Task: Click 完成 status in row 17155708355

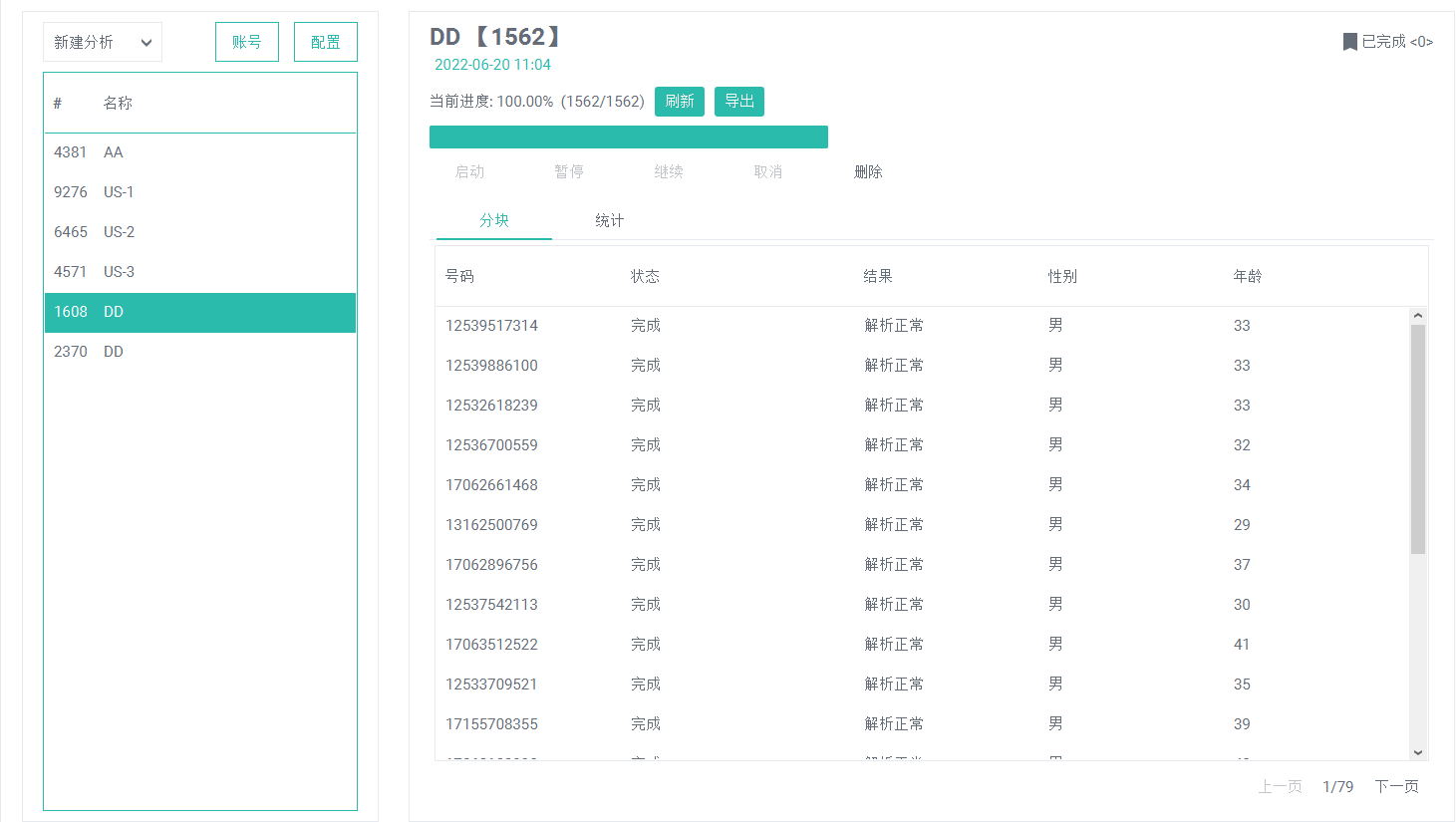Action: point(646,724)
